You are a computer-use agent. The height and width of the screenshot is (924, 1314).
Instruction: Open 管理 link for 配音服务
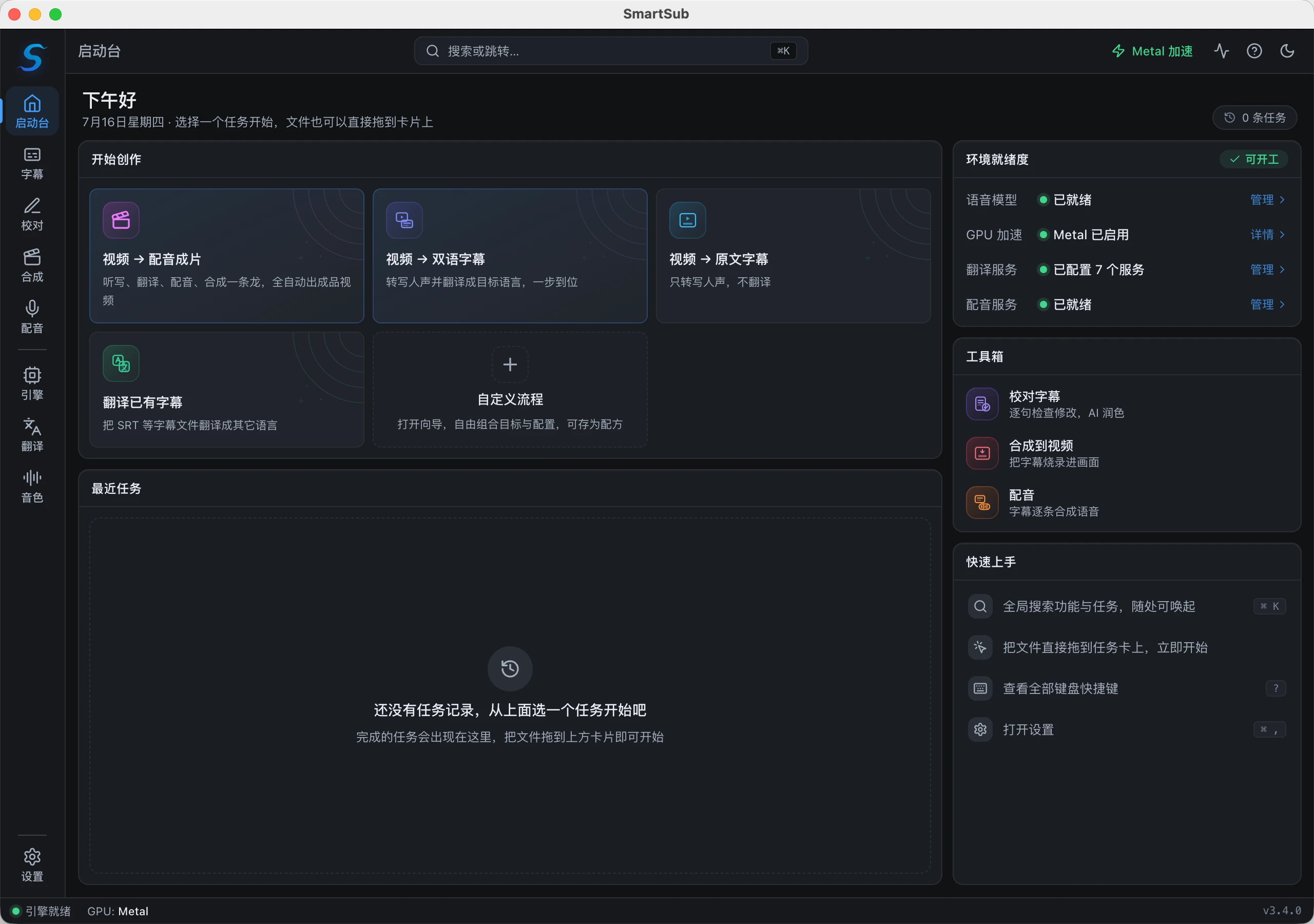[x=1261, y=304]
